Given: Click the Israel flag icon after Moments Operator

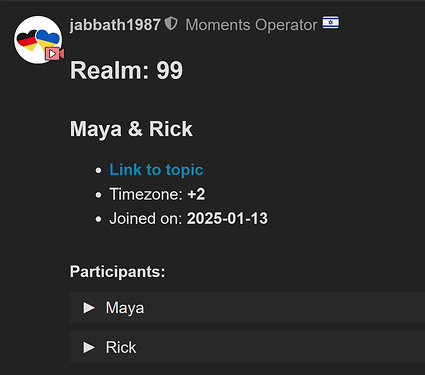Looking at the screenshot, I should (x=330, y=23).
